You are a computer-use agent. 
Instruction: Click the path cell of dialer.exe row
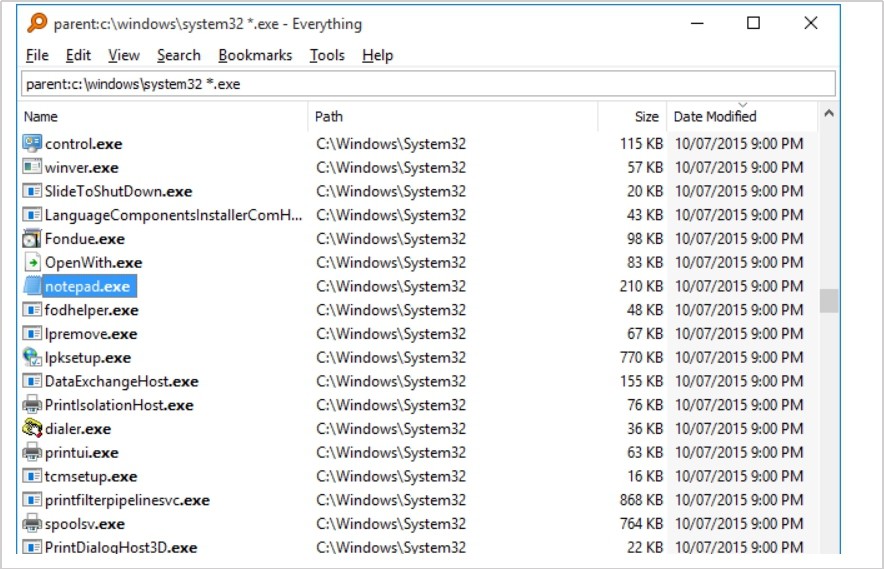coord(391,429)
